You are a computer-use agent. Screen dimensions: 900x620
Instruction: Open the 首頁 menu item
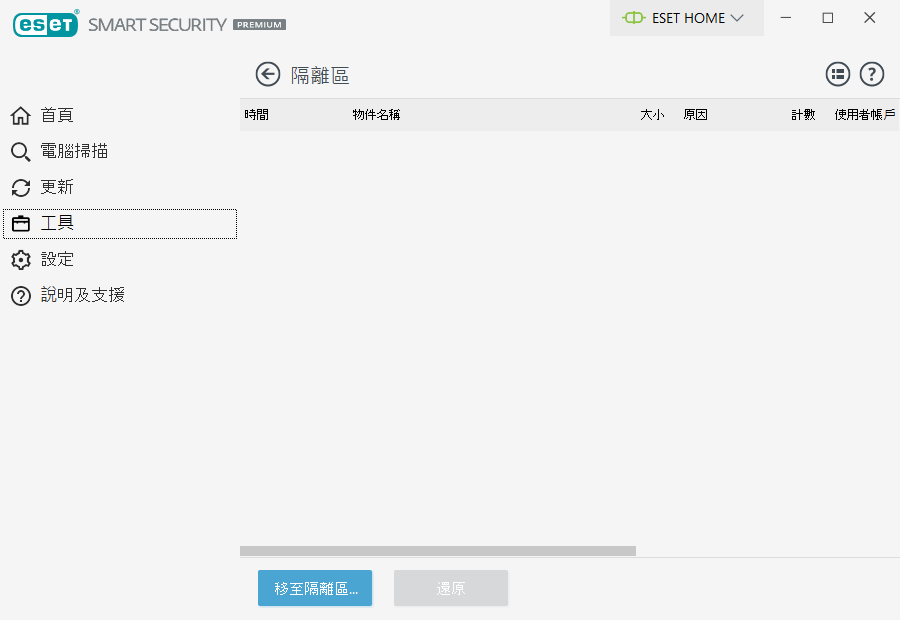tap(120, 115)
